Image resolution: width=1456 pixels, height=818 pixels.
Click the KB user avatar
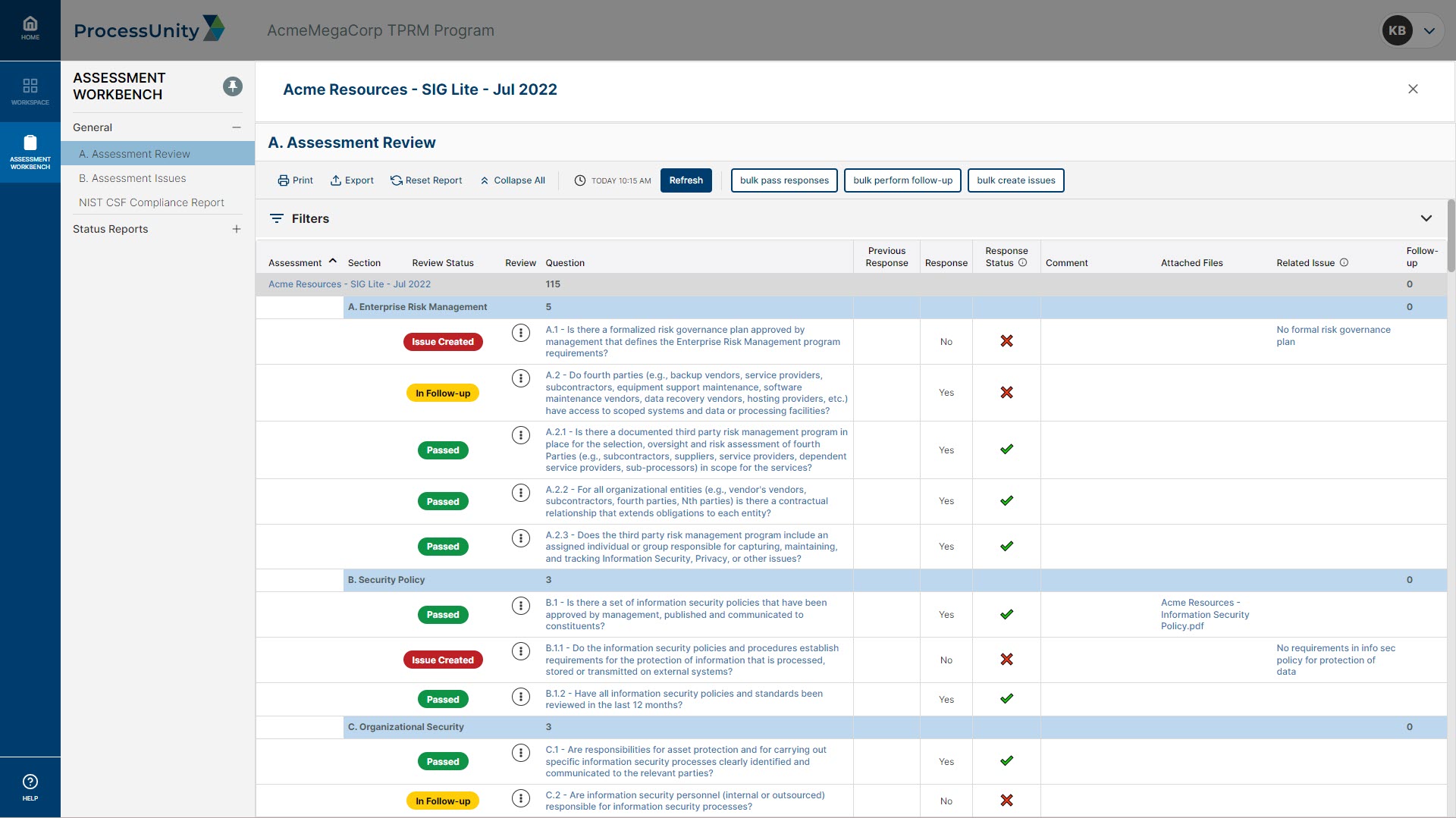tap(1397, 31)
